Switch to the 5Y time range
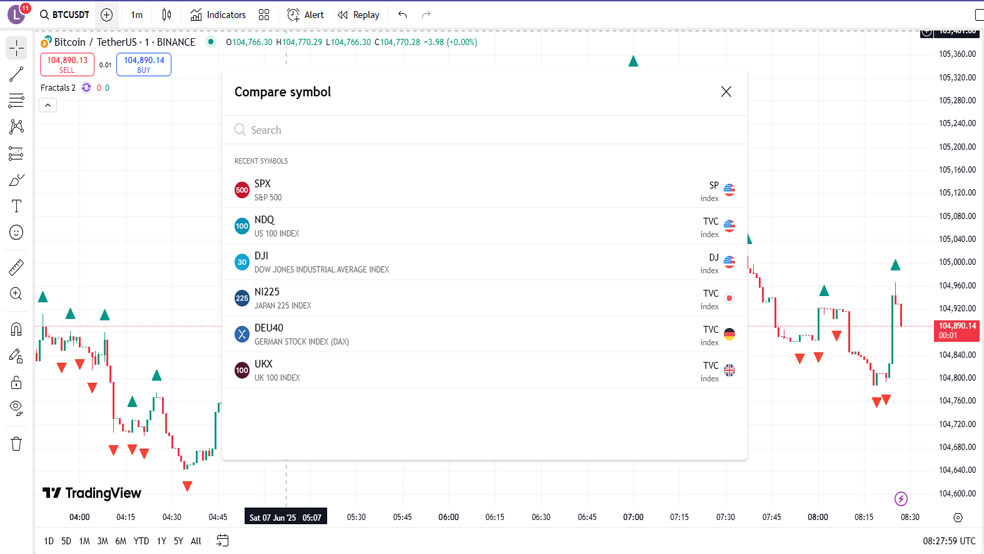 (178, 541)
